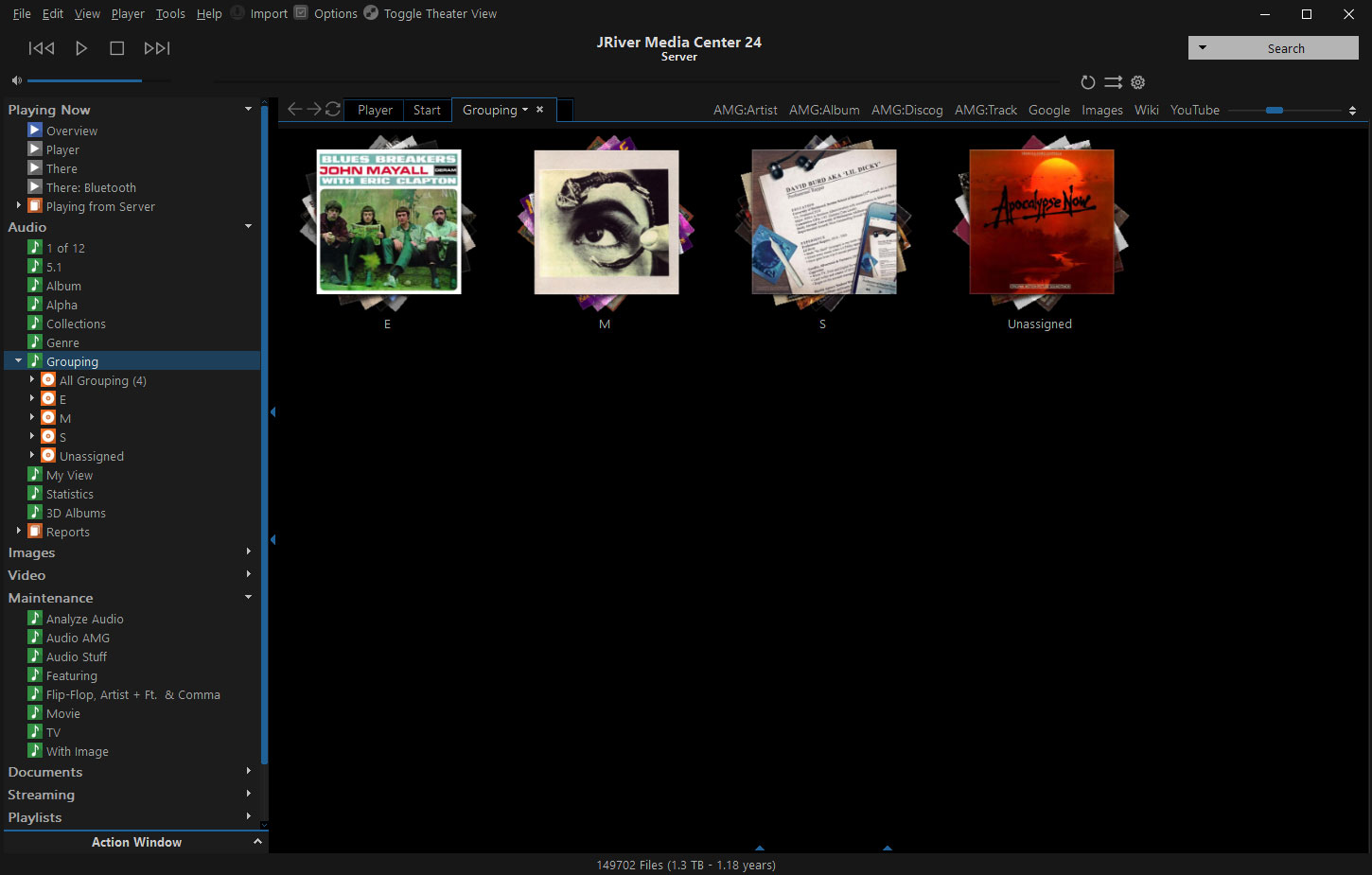Click the Import toolbar button
The width and height of the screenshot is (1372, 875).
click(x=259, y=13)
